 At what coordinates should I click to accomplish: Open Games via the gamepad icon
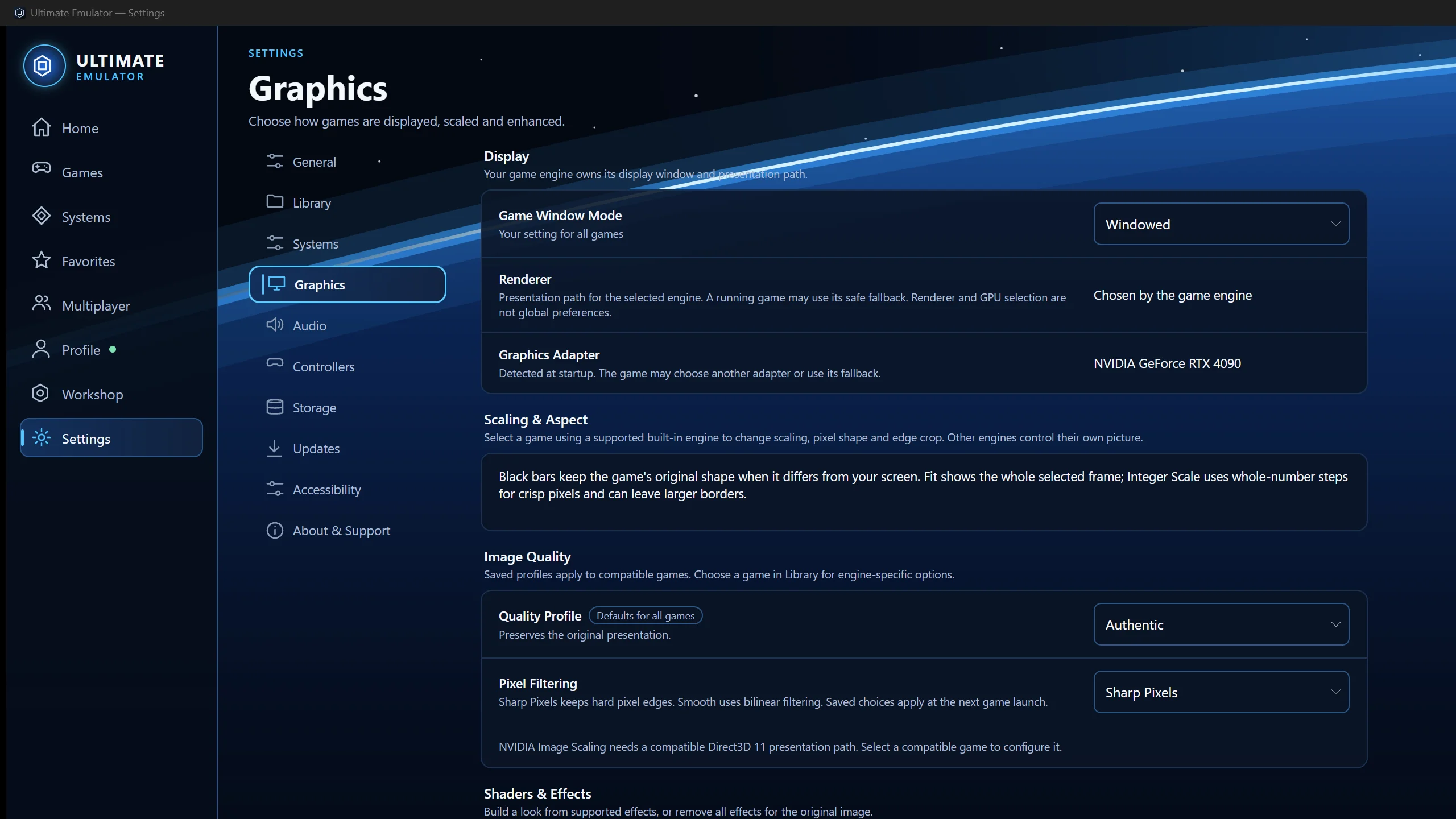[x=41, y=167]
